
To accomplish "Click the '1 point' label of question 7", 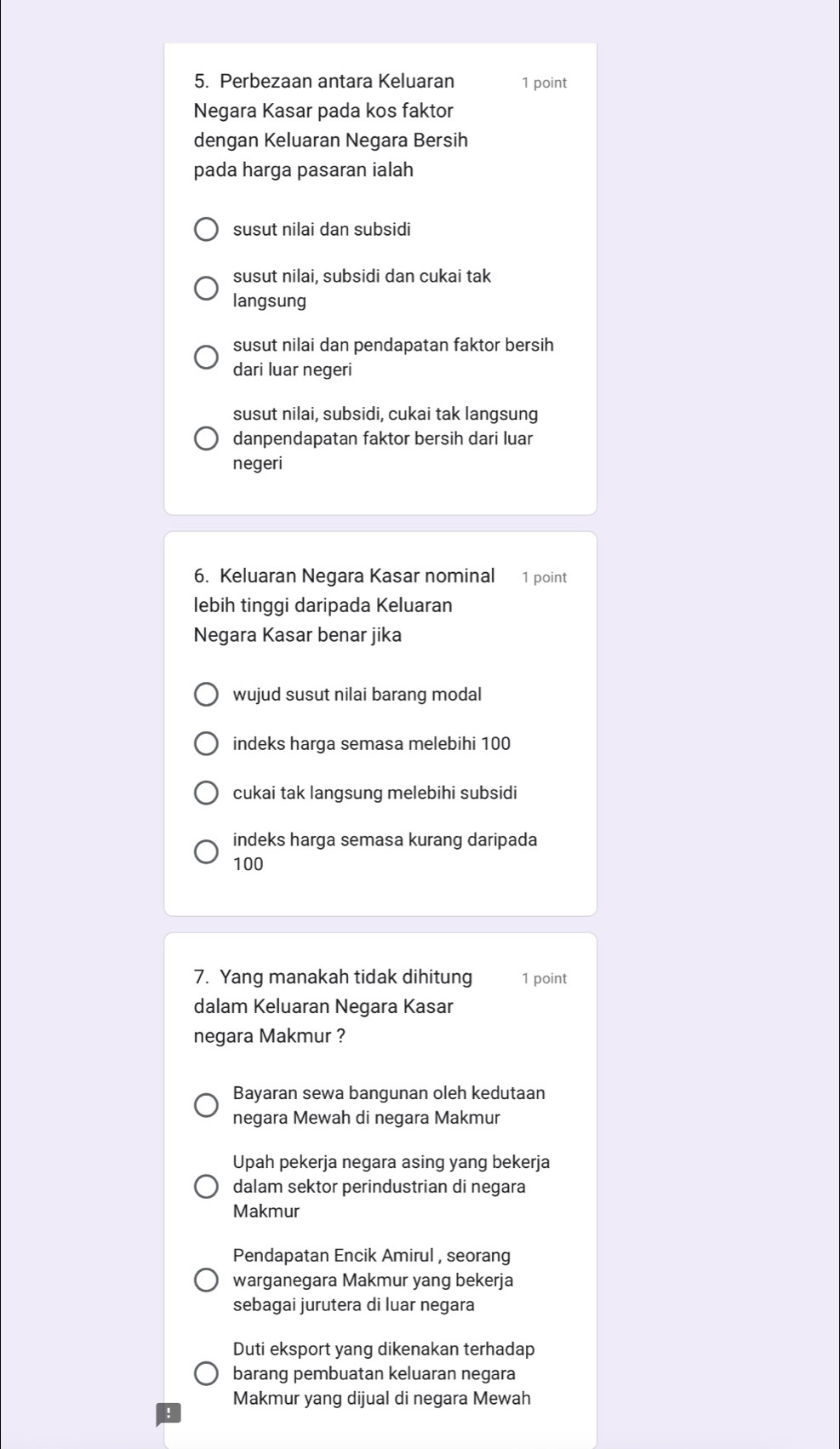I will (544, 978).
